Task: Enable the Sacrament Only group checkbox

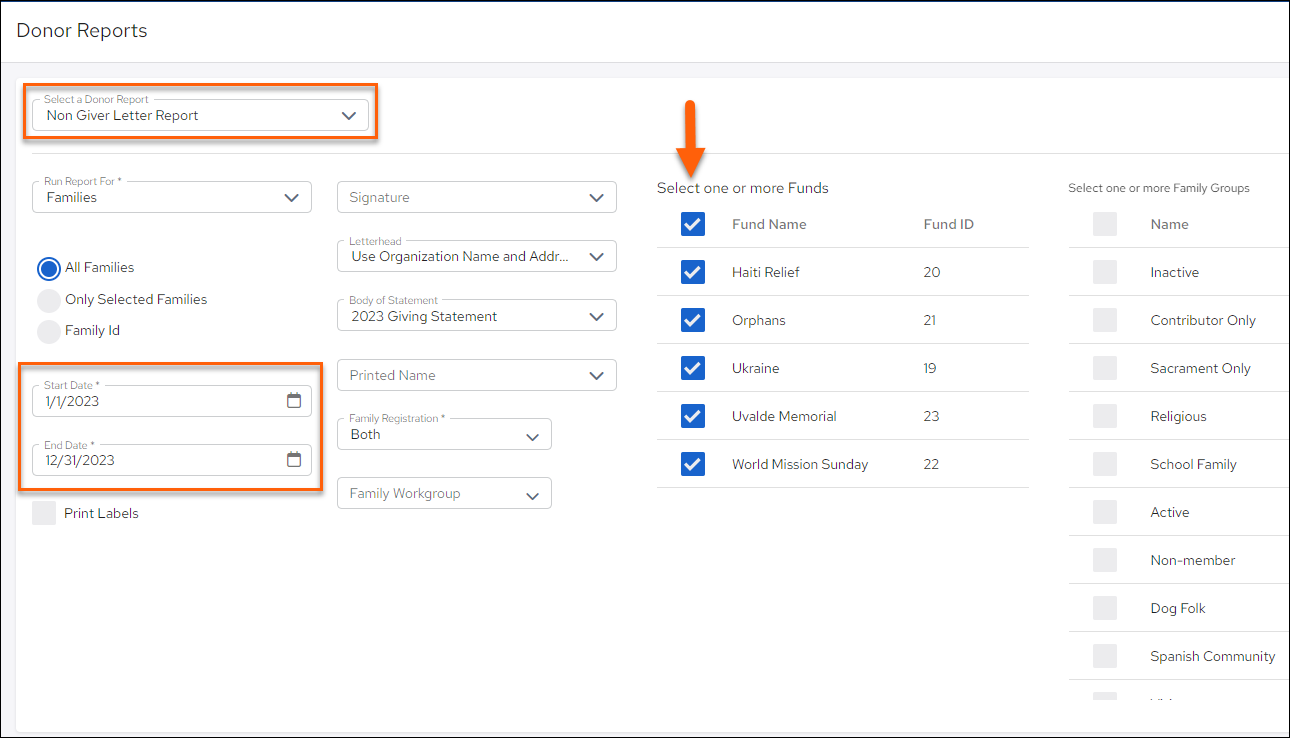Action: tap(1105, 368)
